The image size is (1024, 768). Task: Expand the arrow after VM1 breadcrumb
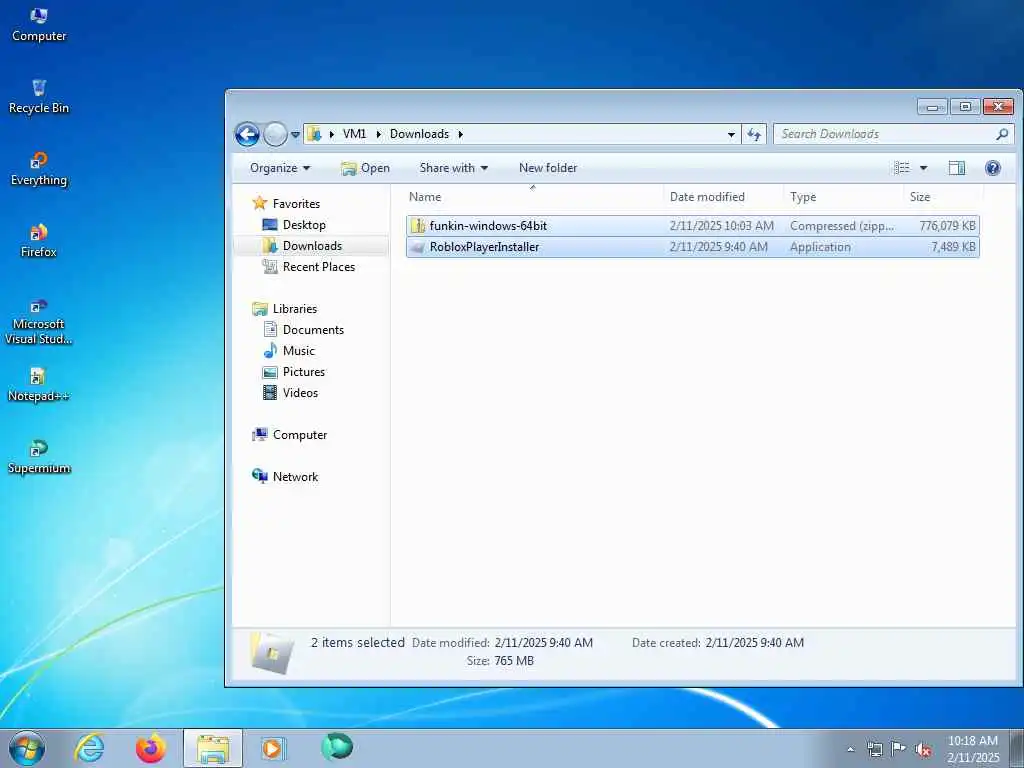pos(378,134)
